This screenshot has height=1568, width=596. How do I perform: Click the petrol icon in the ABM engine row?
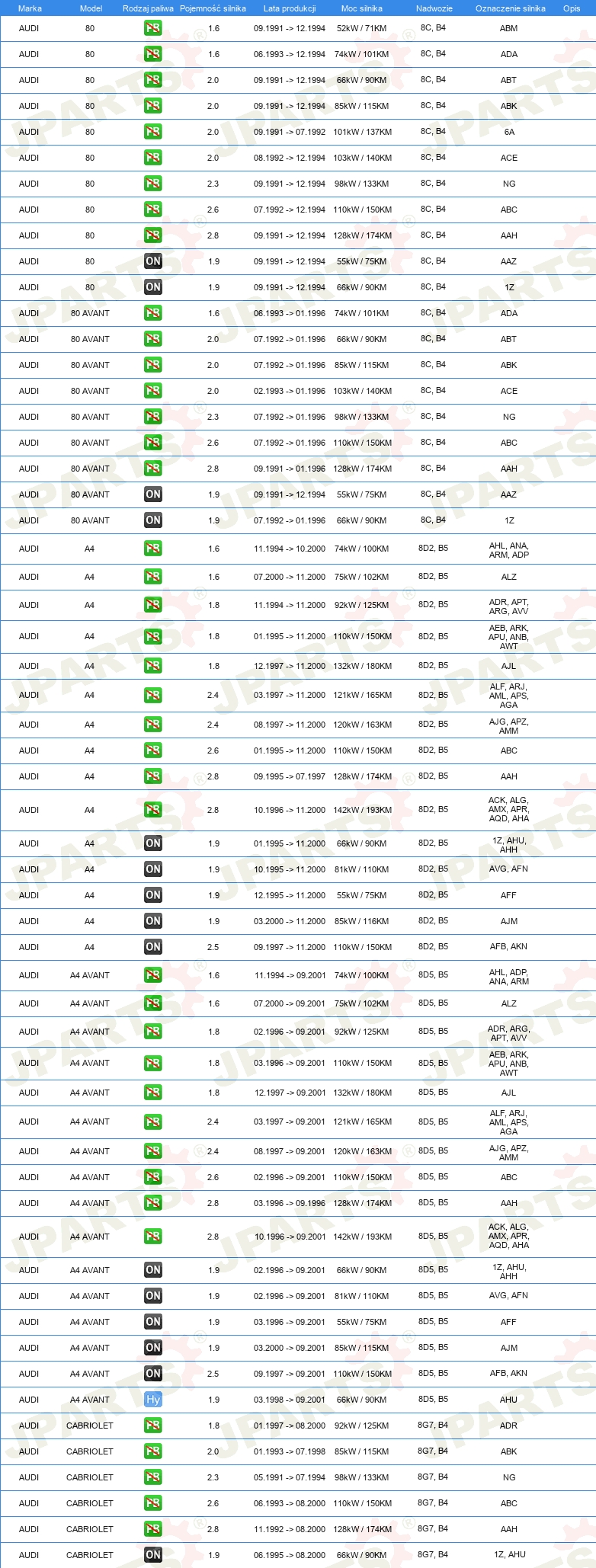tap(152, 28)
